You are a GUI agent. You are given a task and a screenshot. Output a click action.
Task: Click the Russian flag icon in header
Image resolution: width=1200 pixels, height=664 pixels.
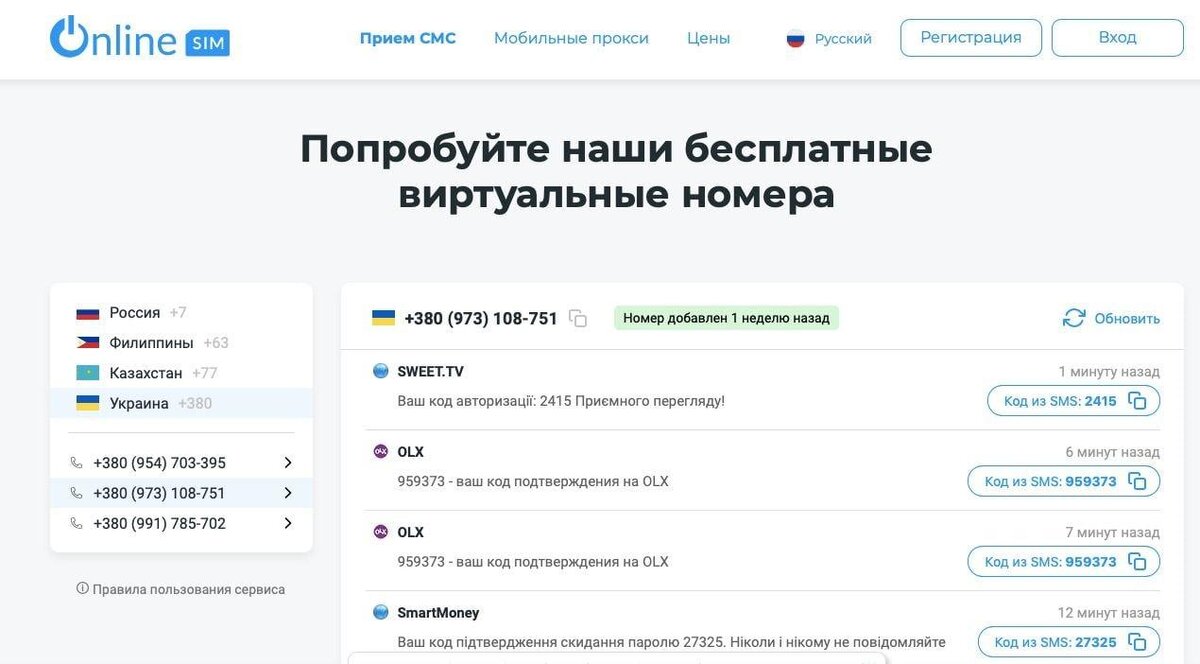point(796,39)
